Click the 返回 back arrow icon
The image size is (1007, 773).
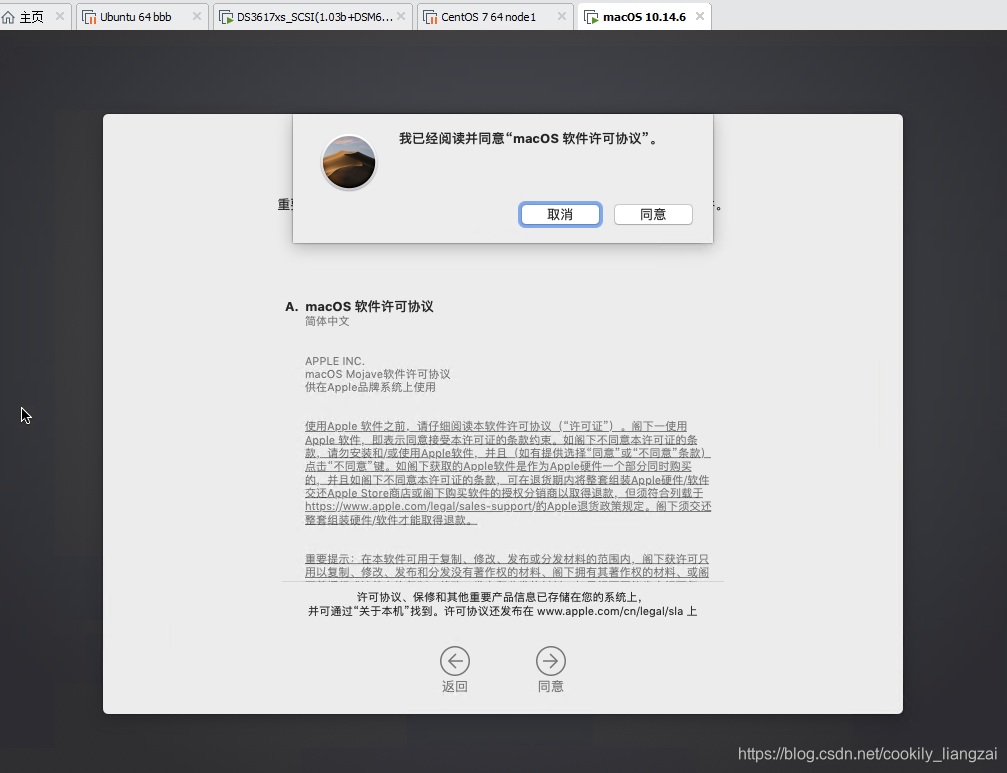coord(455,661)
